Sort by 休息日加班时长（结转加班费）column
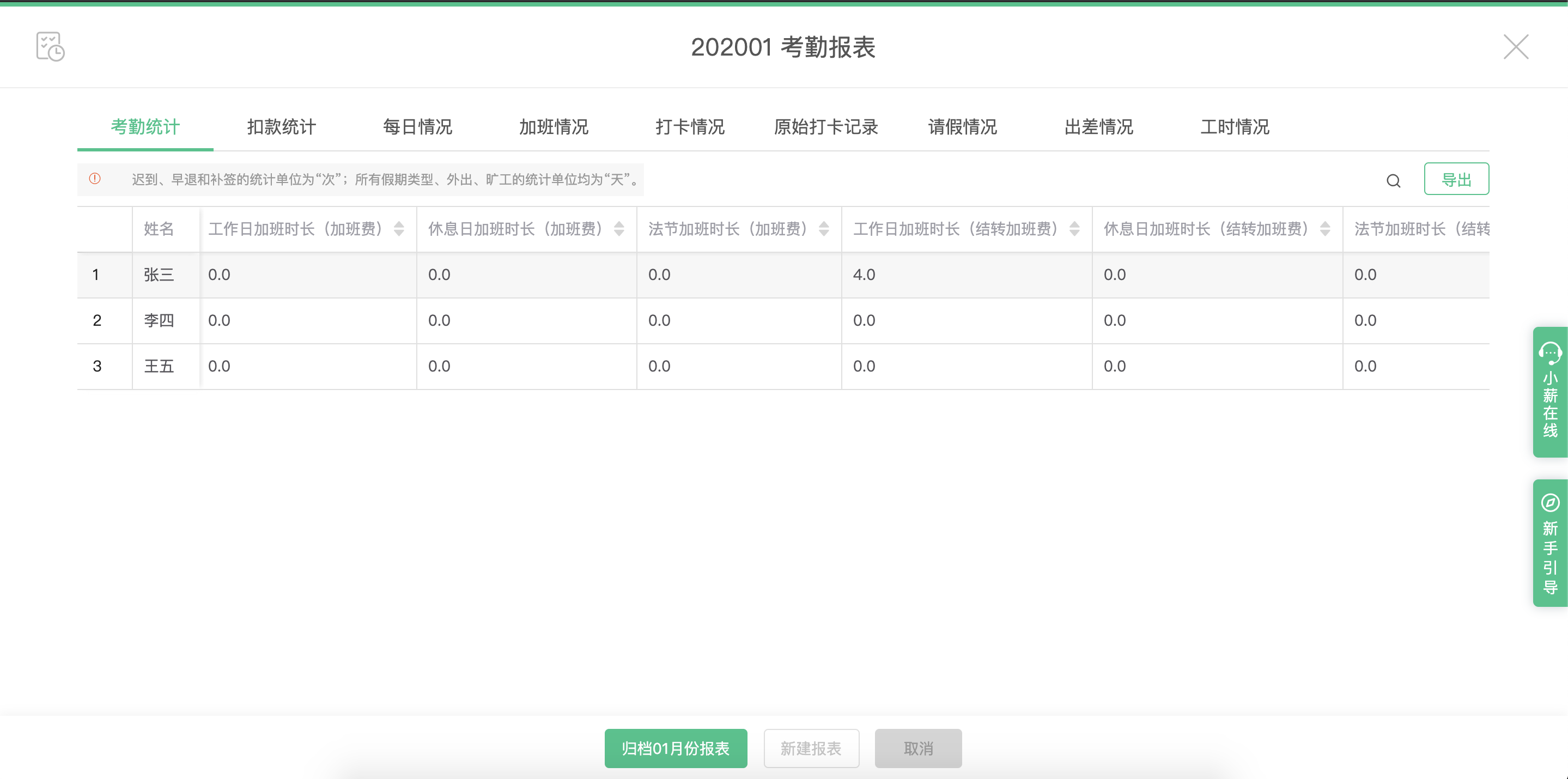Screen dimensions: 1568x779 1325,229
